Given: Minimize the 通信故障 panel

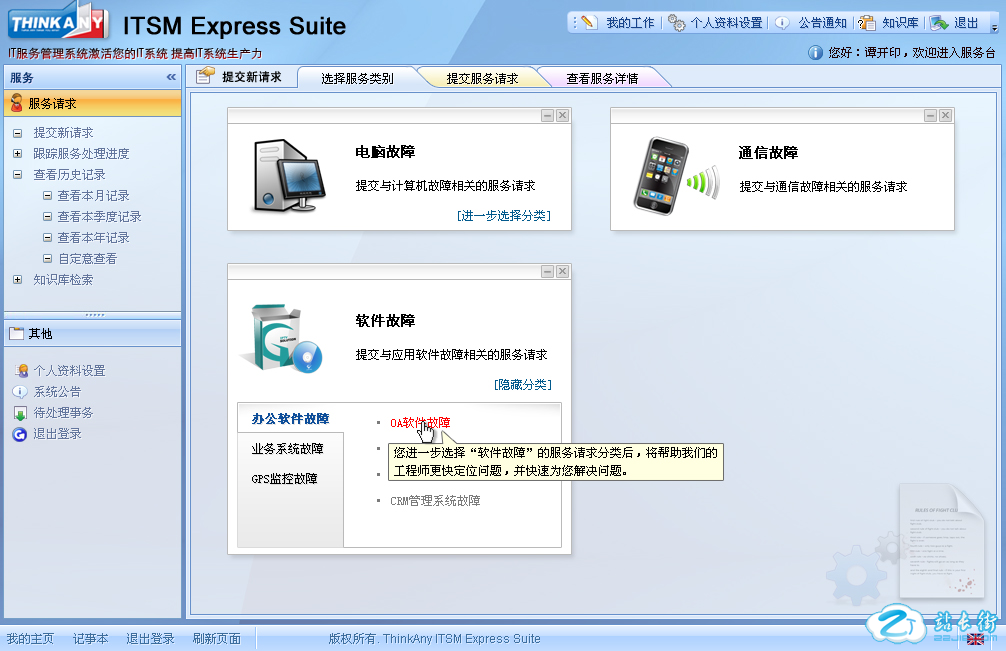Looking at the screenshot, I should tap(930, 116).
